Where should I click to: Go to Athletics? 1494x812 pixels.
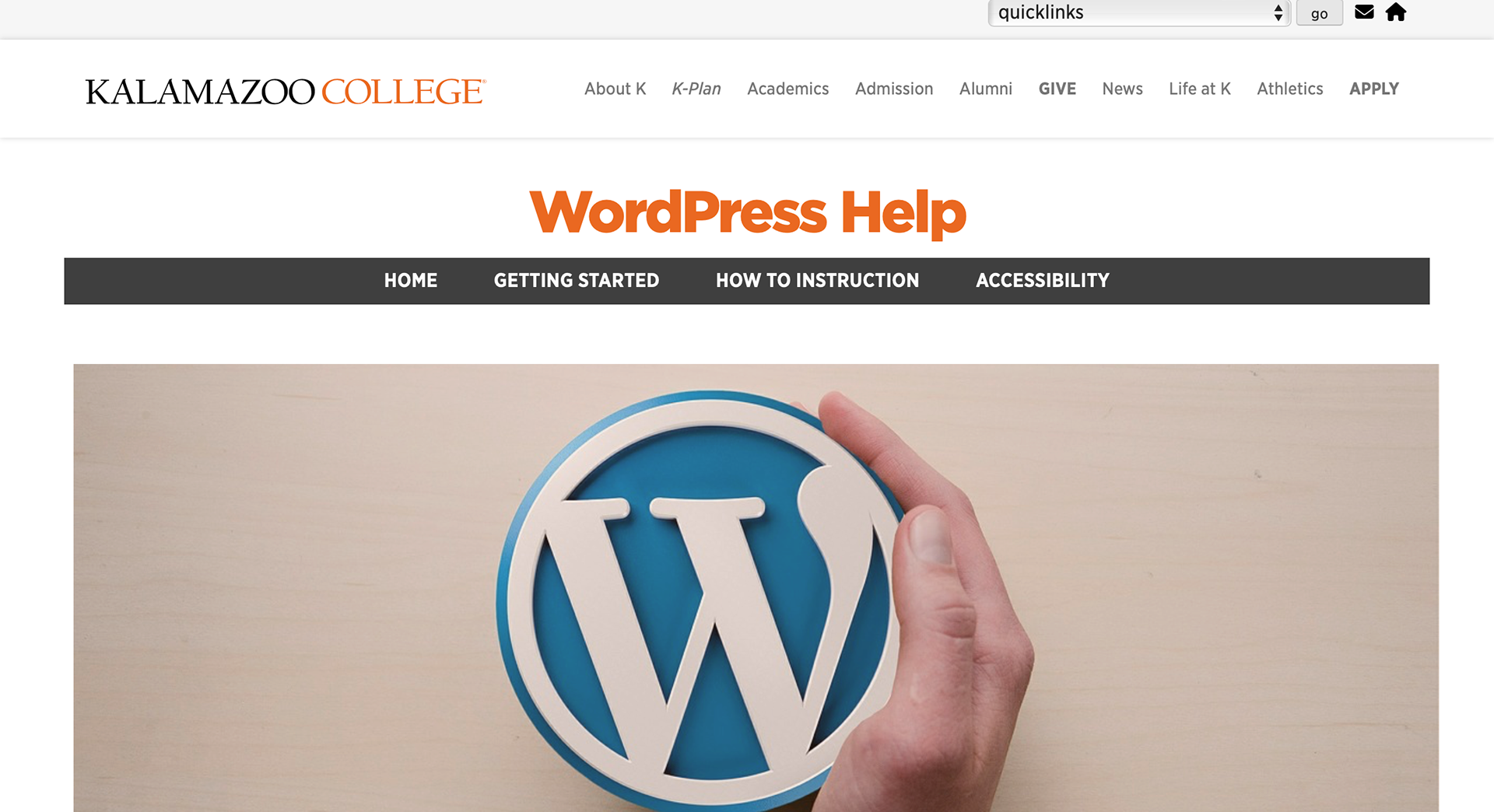[x=1290, y=89]
